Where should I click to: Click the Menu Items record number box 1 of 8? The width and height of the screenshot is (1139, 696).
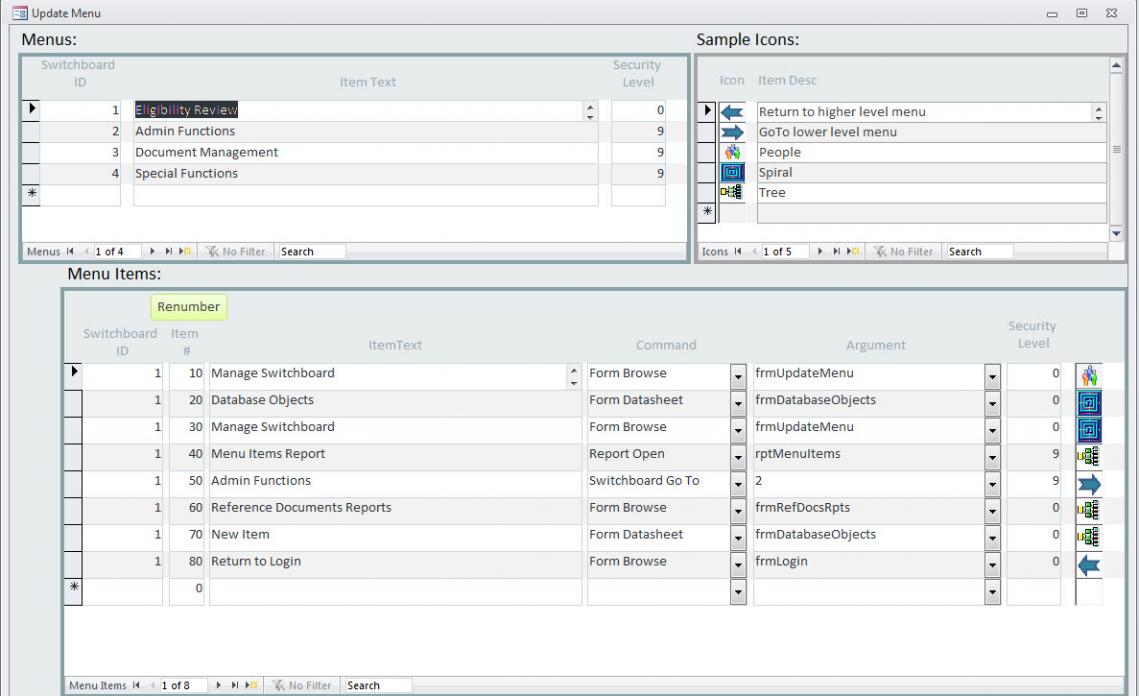[183, 685]
